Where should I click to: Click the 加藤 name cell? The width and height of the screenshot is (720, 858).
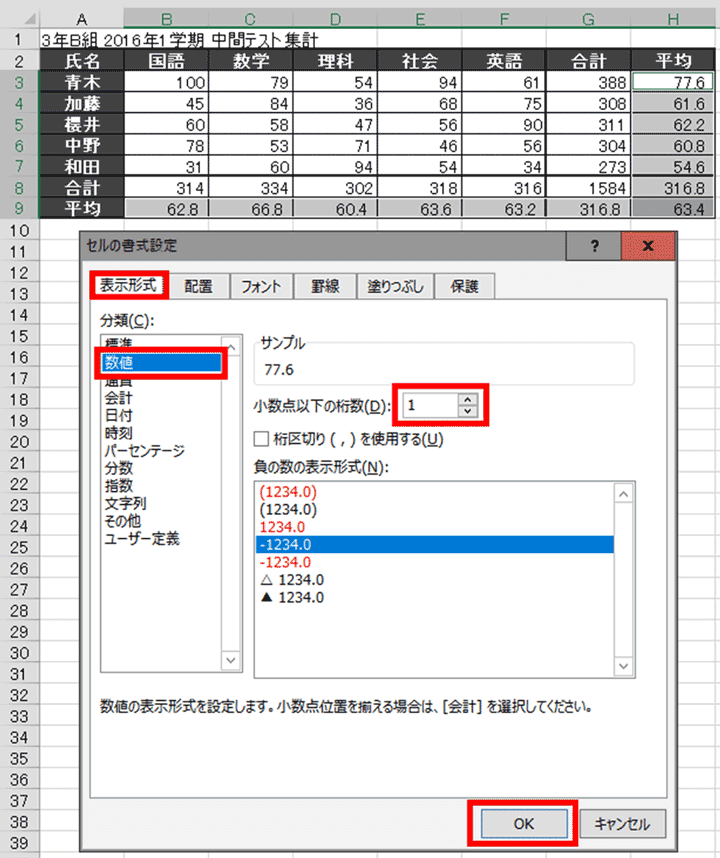click(82, 103)
